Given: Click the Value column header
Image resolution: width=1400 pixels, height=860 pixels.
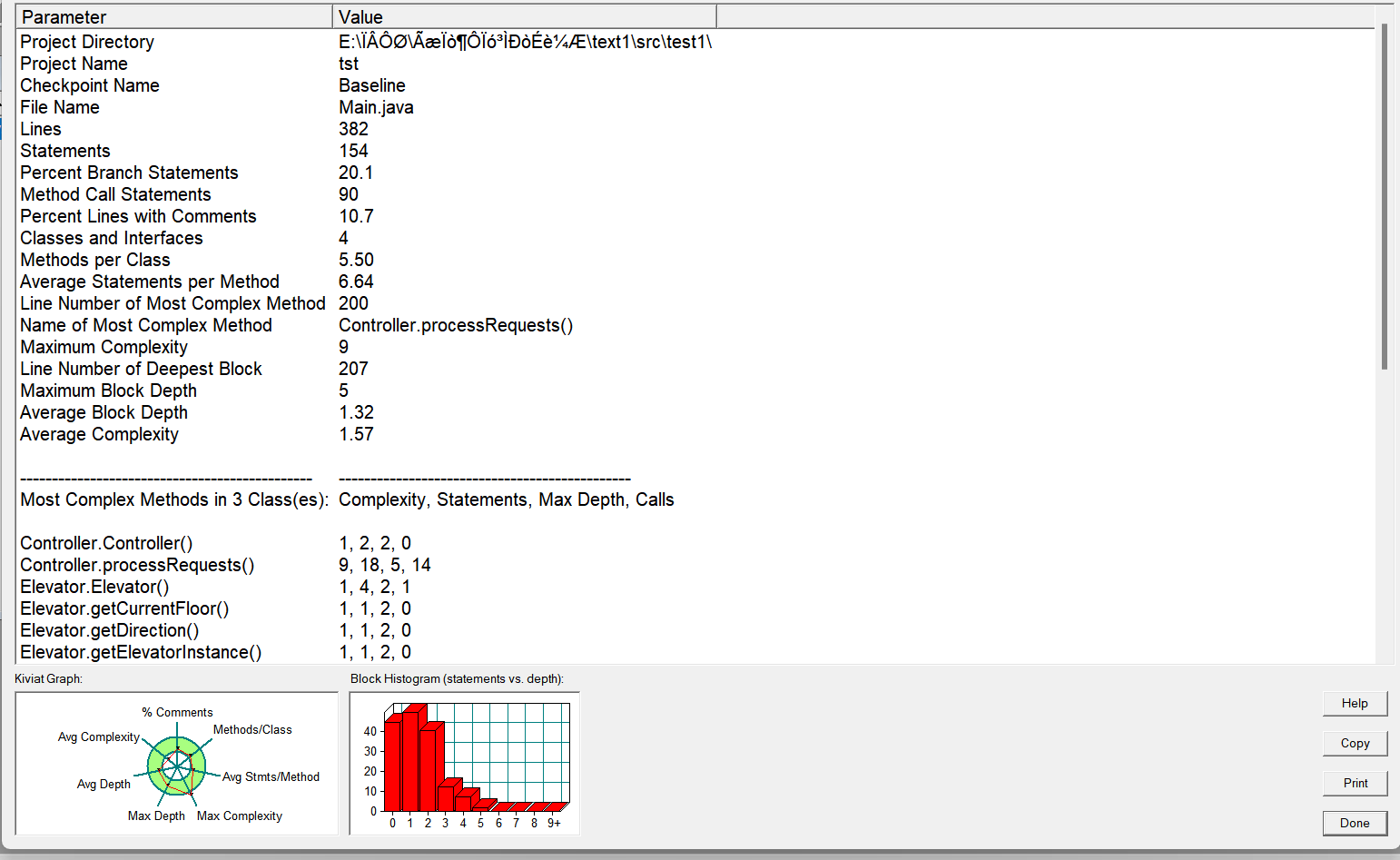Looking at the screenshot, I should pos(525,16).
